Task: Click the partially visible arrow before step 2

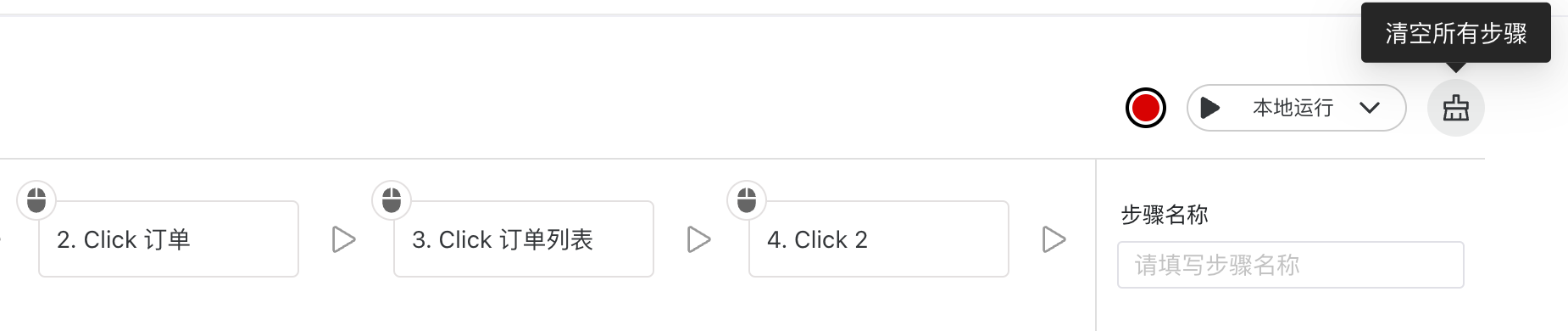Action: 2,239
